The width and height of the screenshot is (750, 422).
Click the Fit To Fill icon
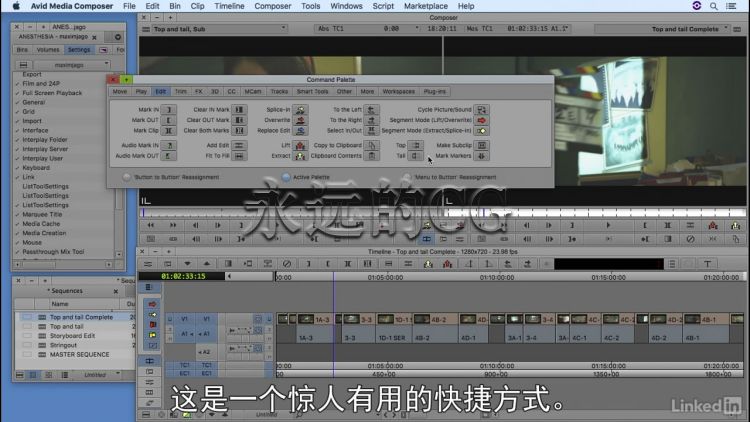pyautogui.click(x=239, y=155)
